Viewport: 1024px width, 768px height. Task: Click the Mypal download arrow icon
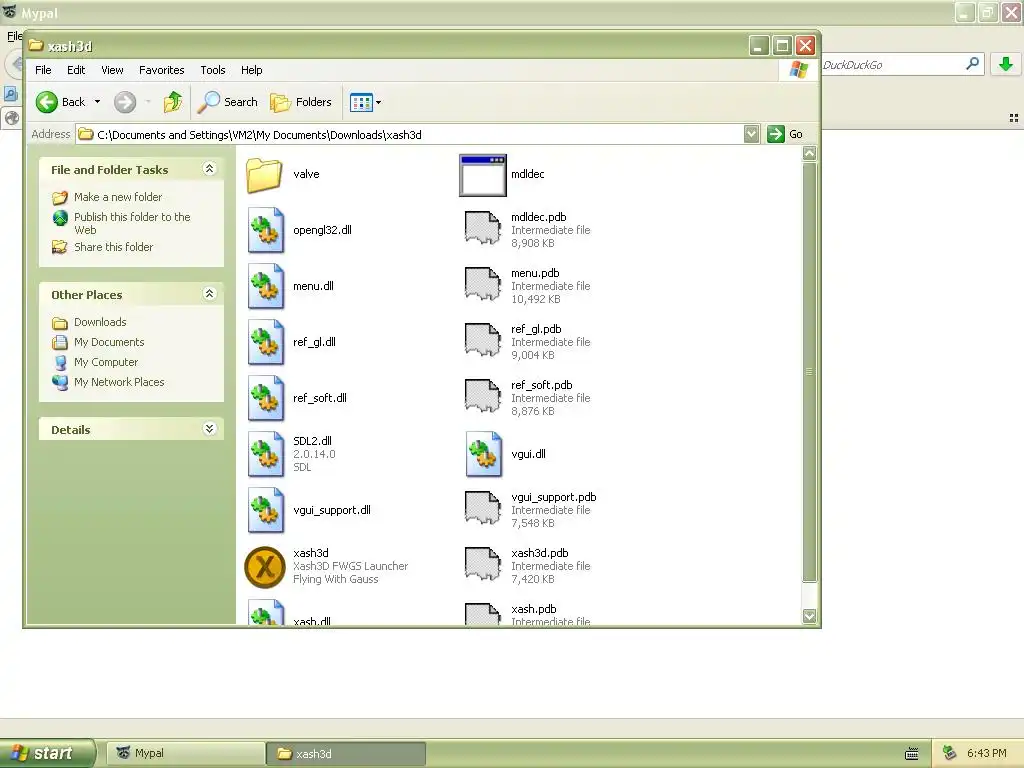coord(1006,64)
